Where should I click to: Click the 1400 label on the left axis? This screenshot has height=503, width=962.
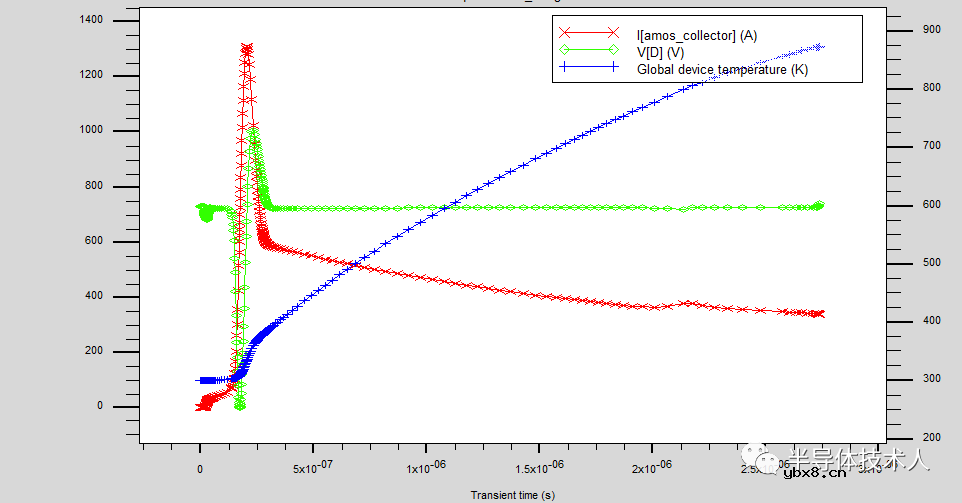(x=102, y=21)
